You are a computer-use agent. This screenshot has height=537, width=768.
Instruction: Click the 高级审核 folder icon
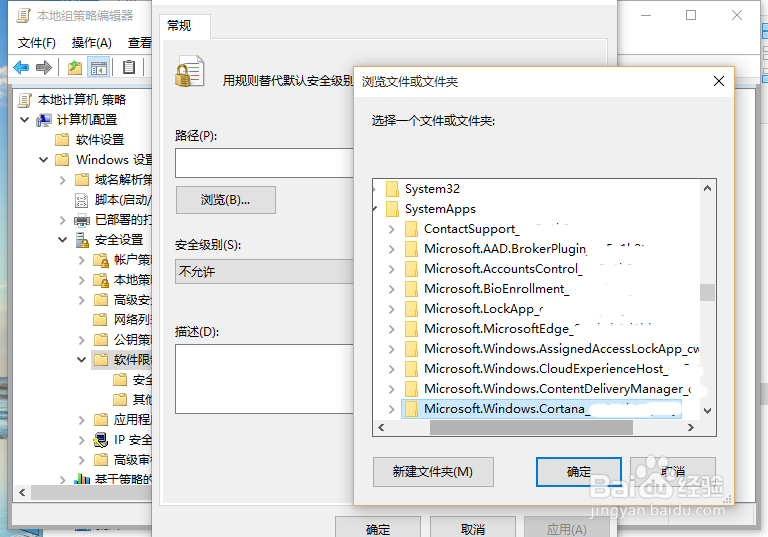(100, 460)
